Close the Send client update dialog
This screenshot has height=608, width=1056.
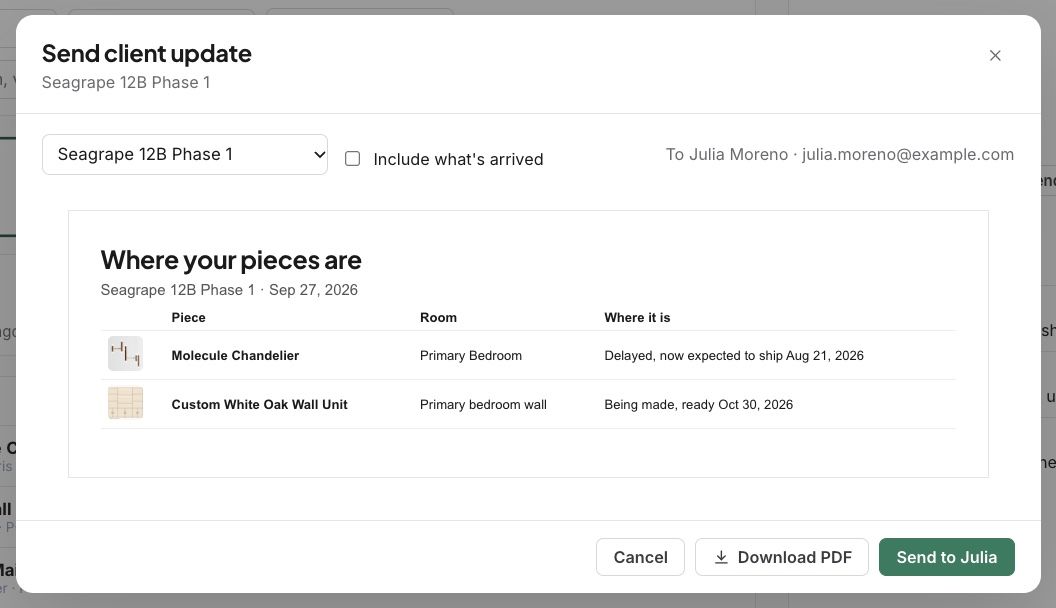(995, 56)
